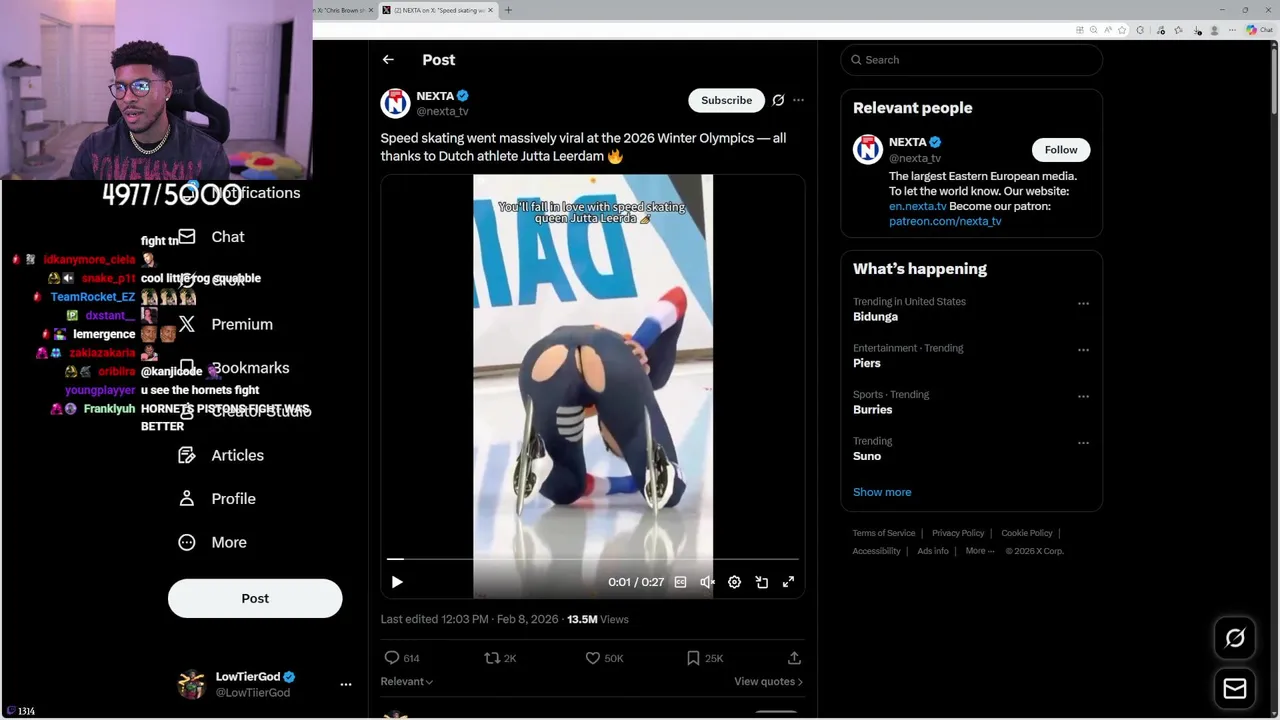Open a new browser tab

coord(508,10)
